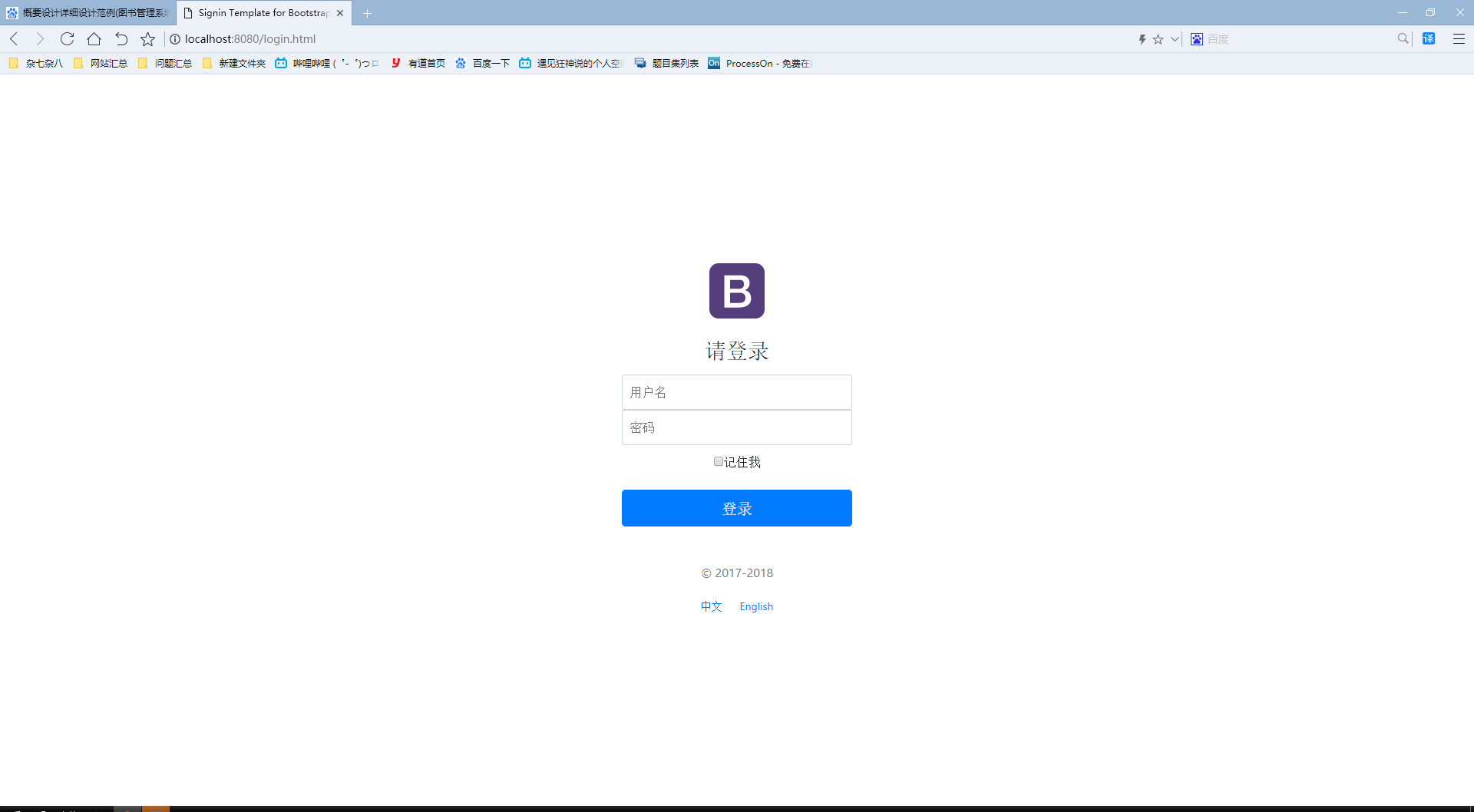Open the translate extension icon
Viewport: 1474px width, 812px height.
1429,38
